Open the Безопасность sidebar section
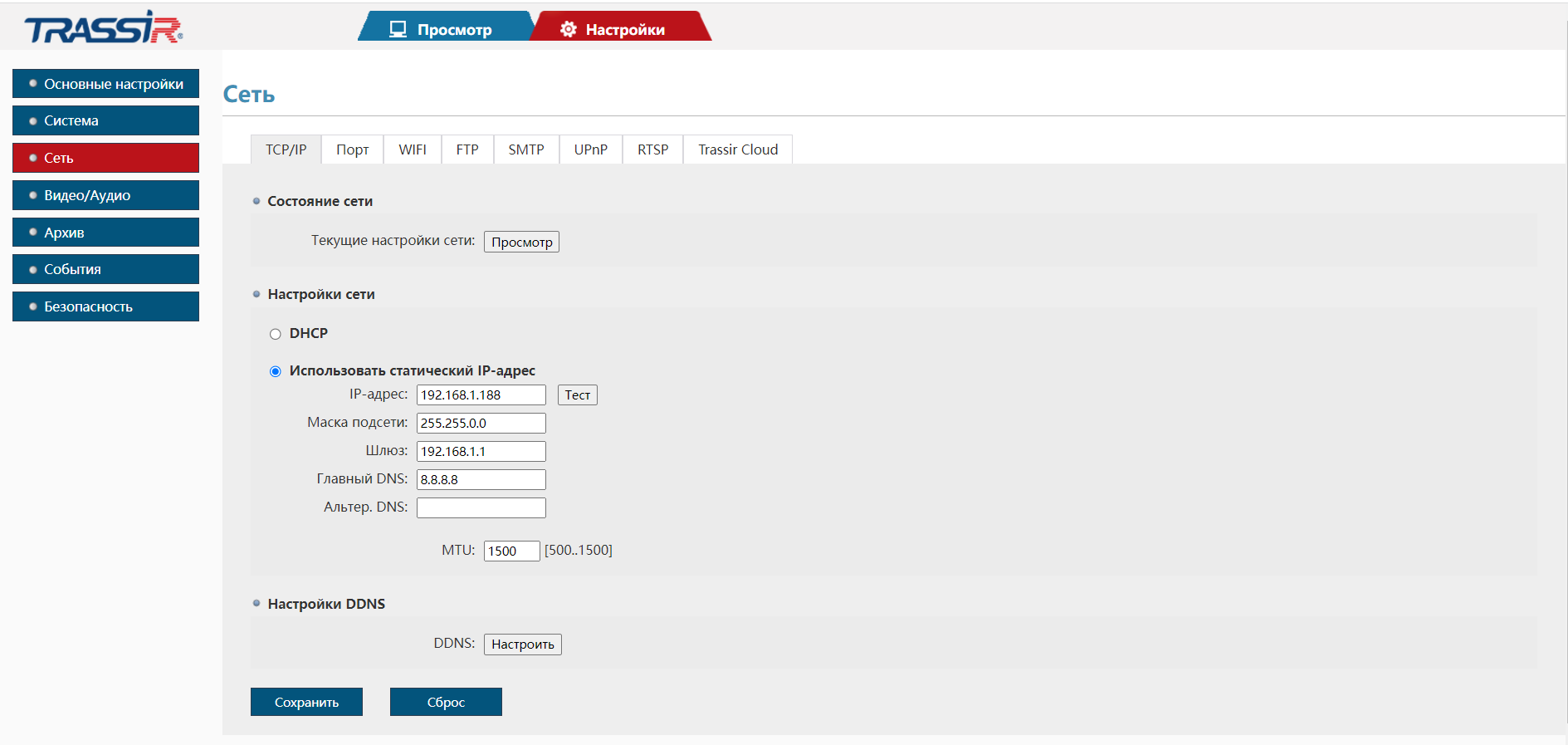The height and width of the screenshot is (745, 1568). point(105,306)
